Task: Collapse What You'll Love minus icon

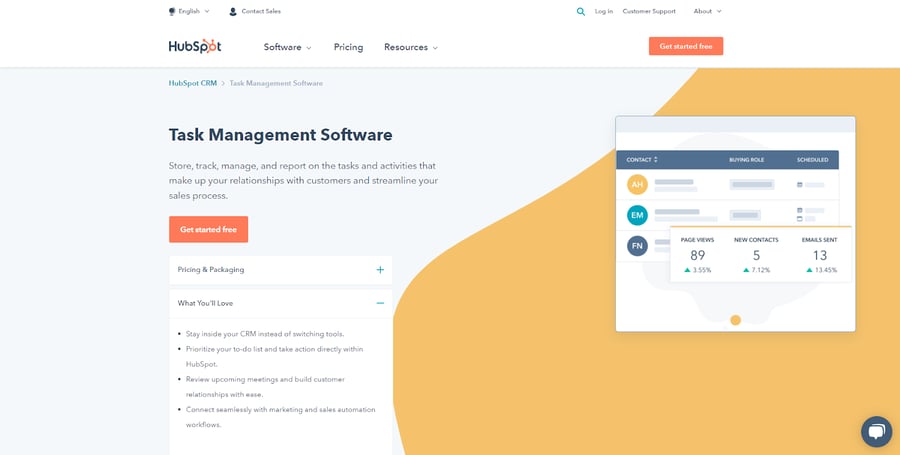Action: (380, 303)
